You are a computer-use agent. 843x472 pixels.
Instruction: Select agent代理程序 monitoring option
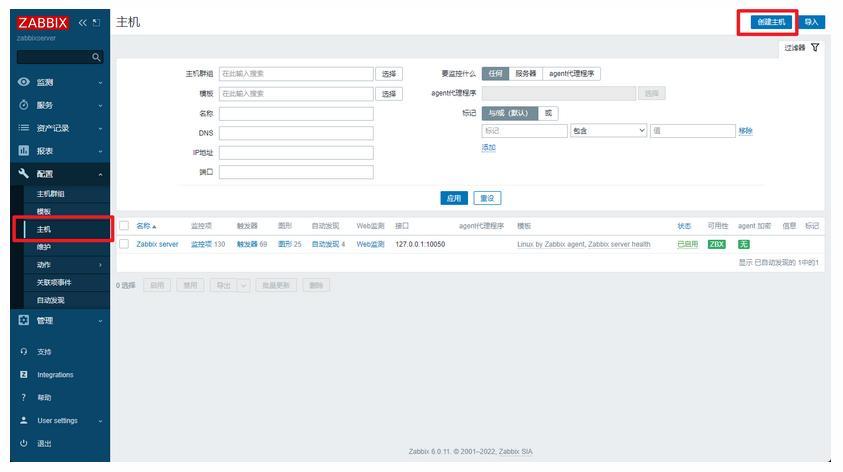coord(571,74)
